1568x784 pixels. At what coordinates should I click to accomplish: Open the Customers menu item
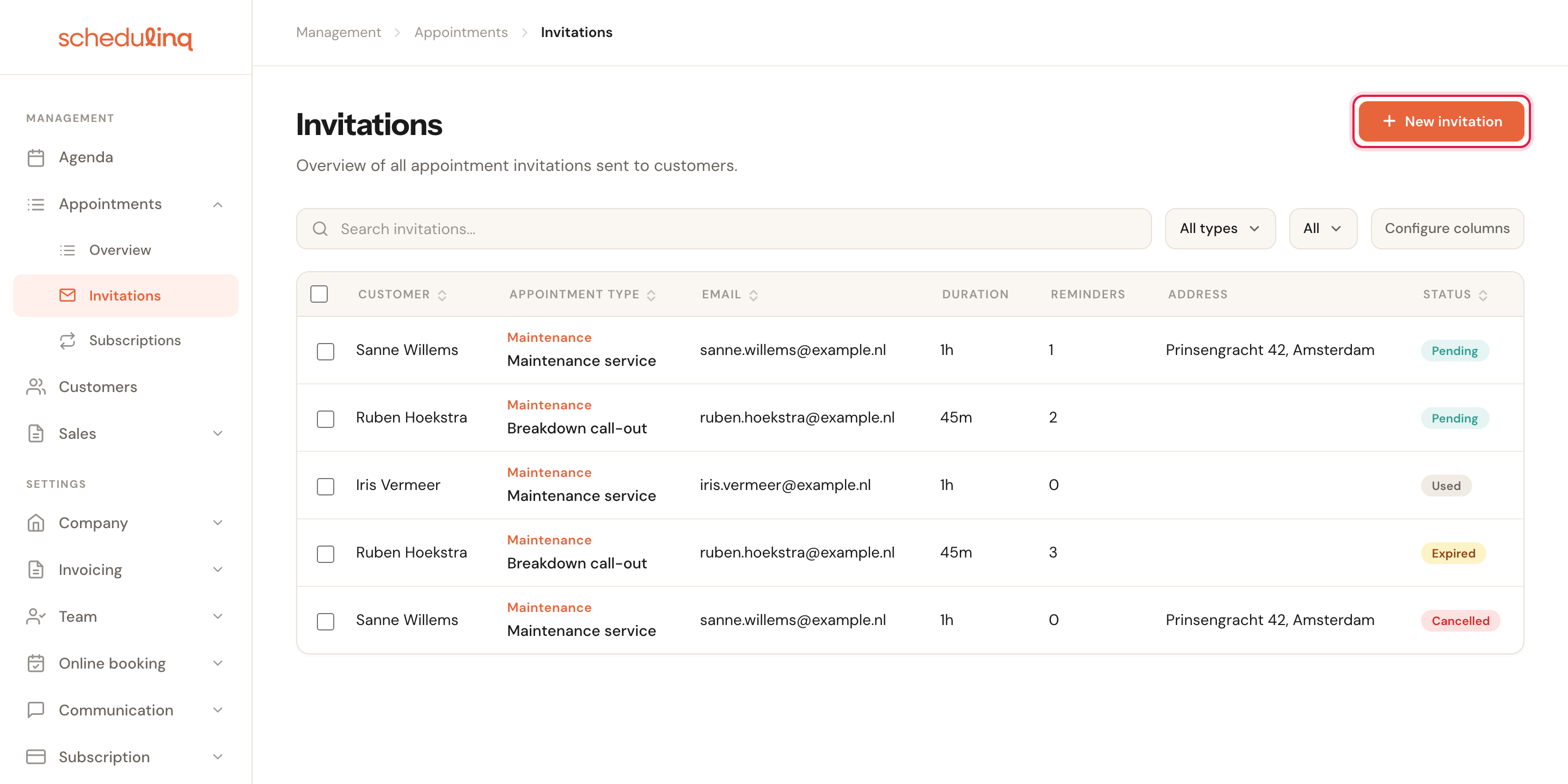(x=125, y=387)
